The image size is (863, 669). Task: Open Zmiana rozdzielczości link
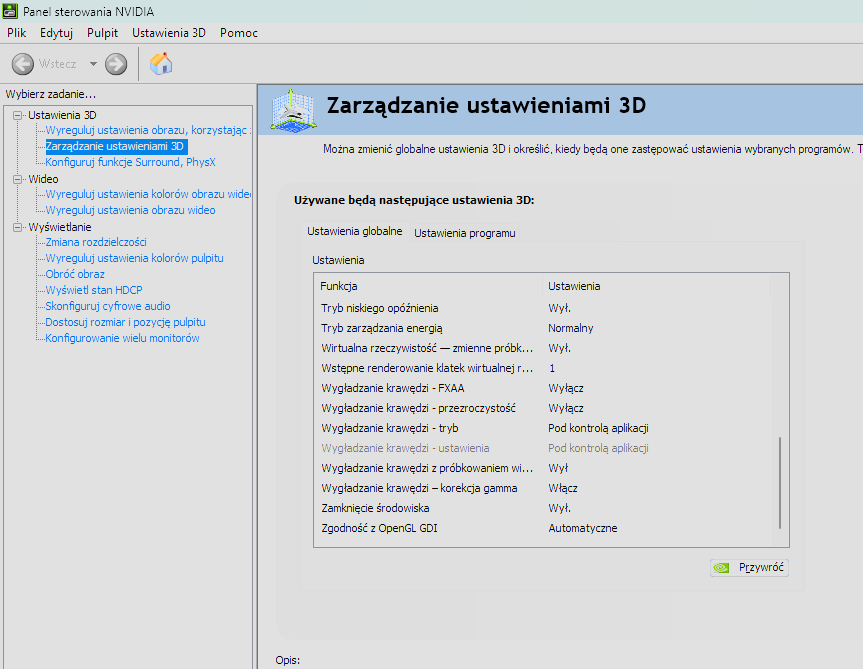(x=96, y=242)
